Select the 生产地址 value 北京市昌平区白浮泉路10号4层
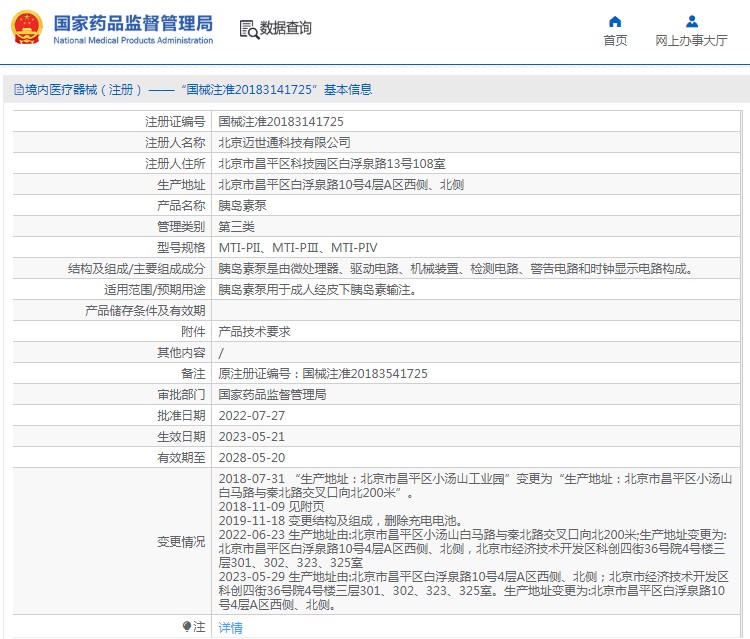The image size is (750, 639). (x=341, y=185)
